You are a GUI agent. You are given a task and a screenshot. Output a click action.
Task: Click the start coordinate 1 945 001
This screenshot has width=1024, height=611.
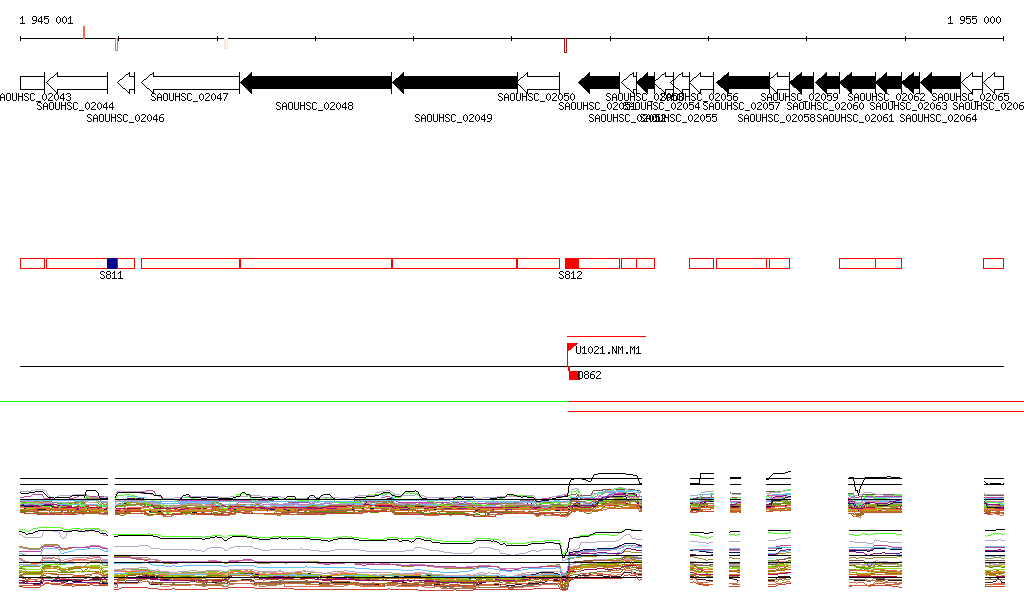[x=46, y=20]
